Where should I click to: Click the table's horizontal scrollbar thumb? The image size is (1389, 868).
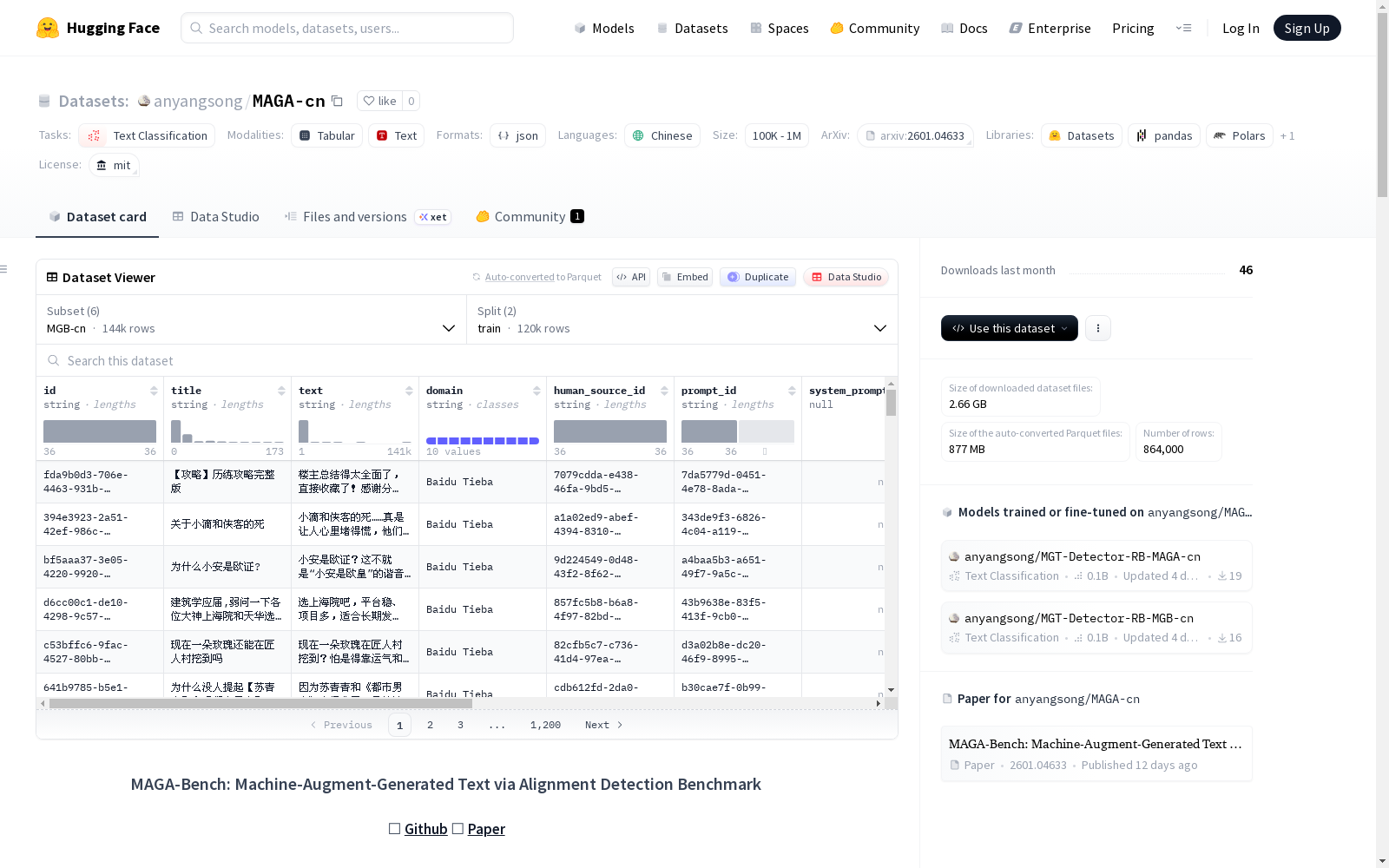260,703
